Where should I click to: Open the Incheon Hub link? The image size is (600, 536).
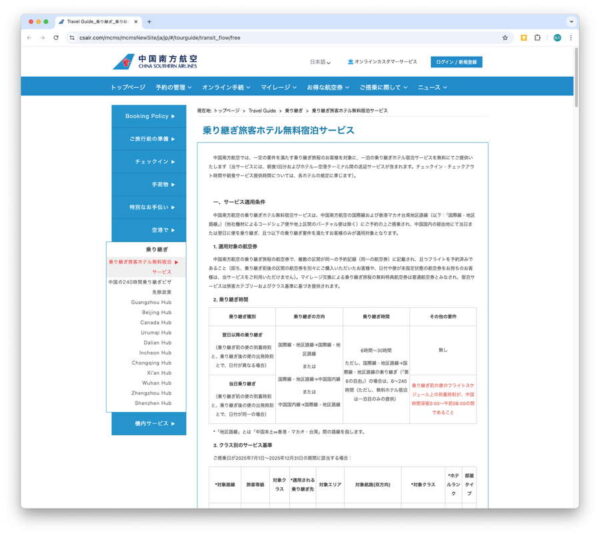click(155, 353)
